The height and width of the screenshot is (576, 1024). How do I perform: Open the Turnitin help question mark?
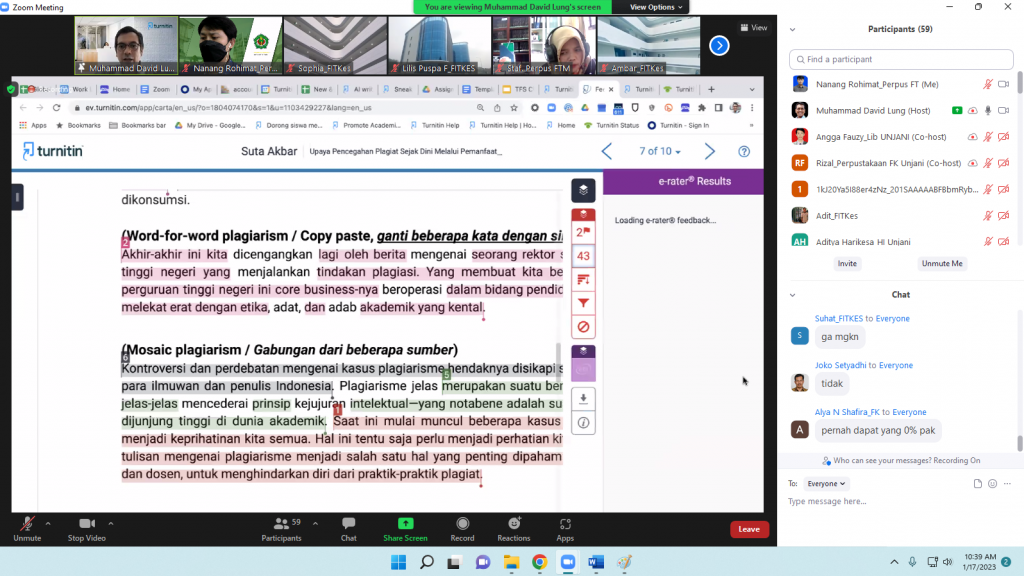(x=744, y=152)
